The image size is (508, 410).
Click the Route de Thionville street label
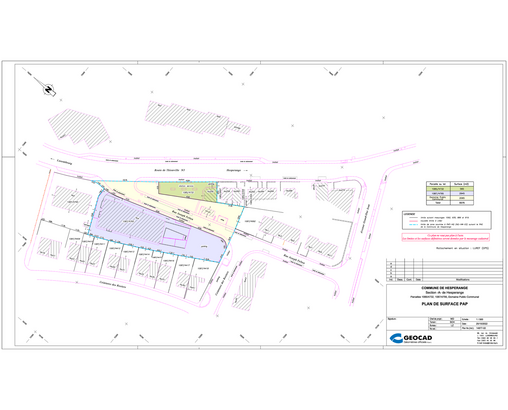coord(169,170)
